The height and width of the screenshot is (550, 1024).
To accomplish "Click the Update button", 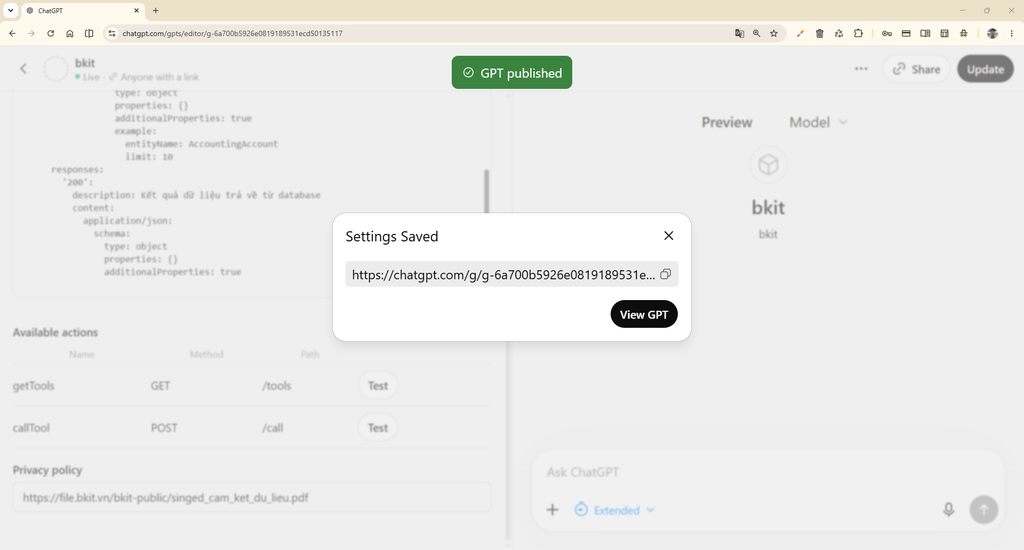I will coord(985,69).
